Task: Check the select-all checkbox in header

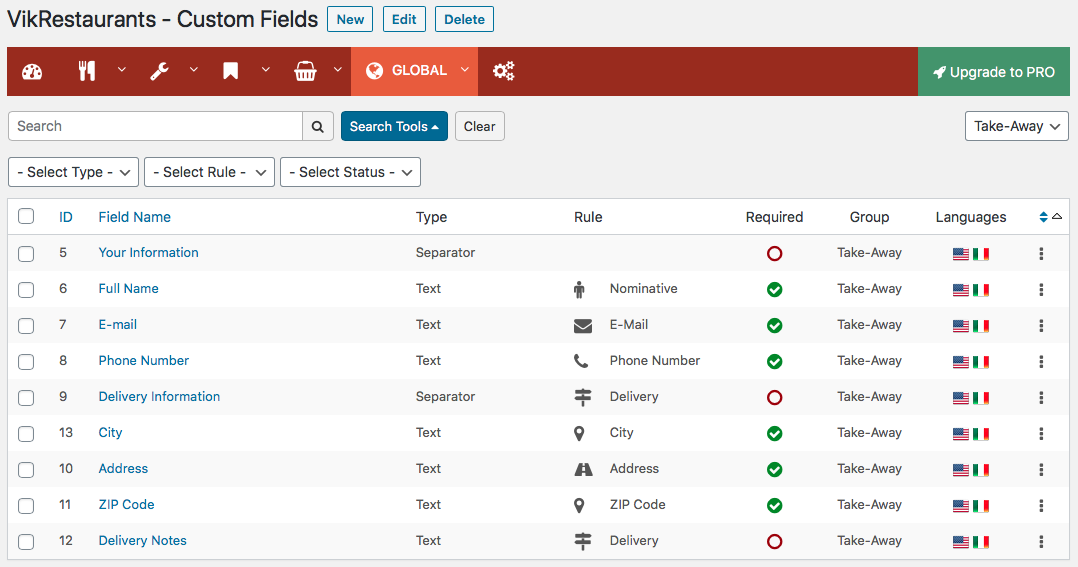Action: (x=26, y=216)
